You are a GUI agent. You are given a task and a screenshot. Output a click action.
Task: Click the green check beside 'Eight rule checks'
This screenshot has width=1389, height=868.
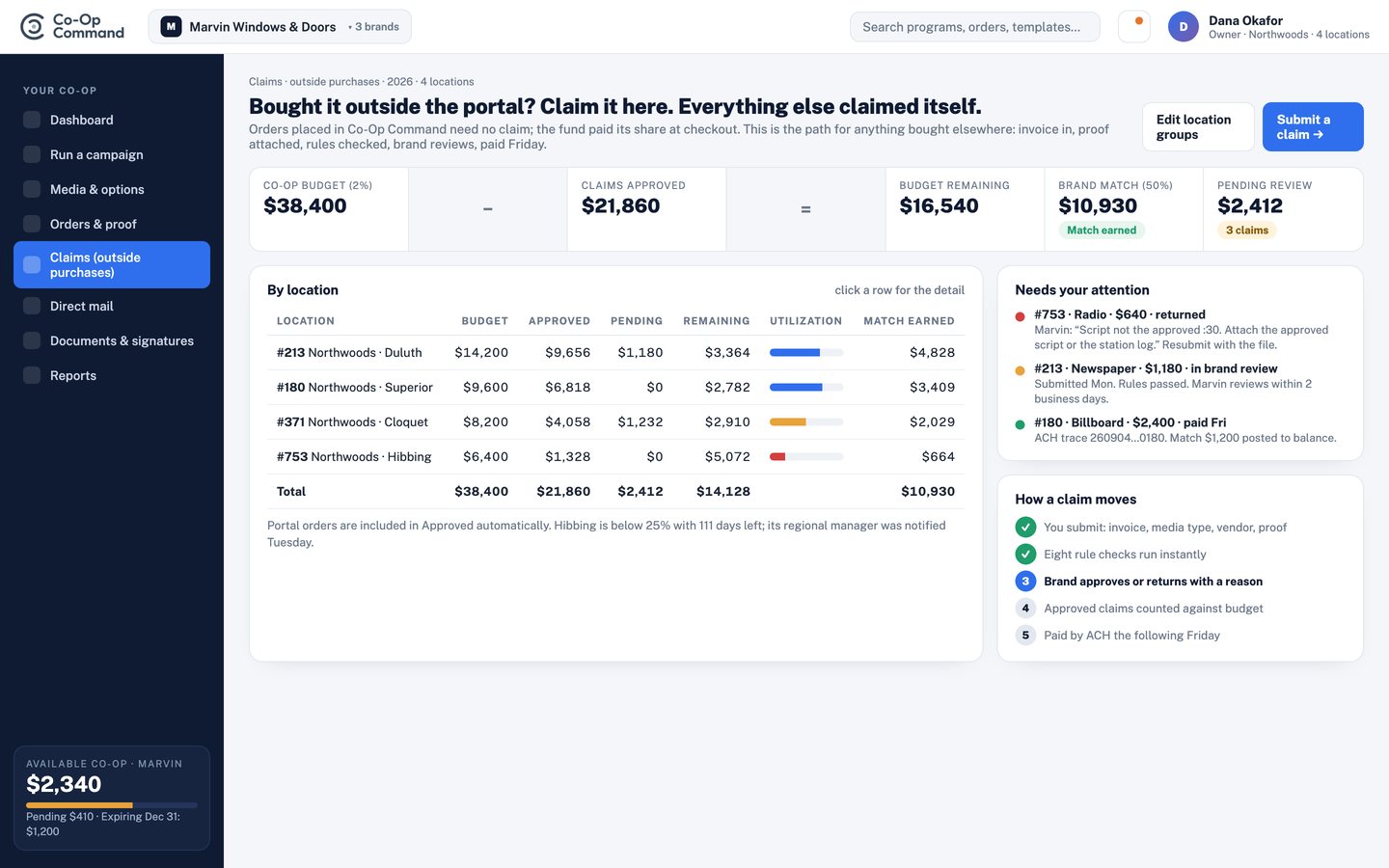point(1025,555)
